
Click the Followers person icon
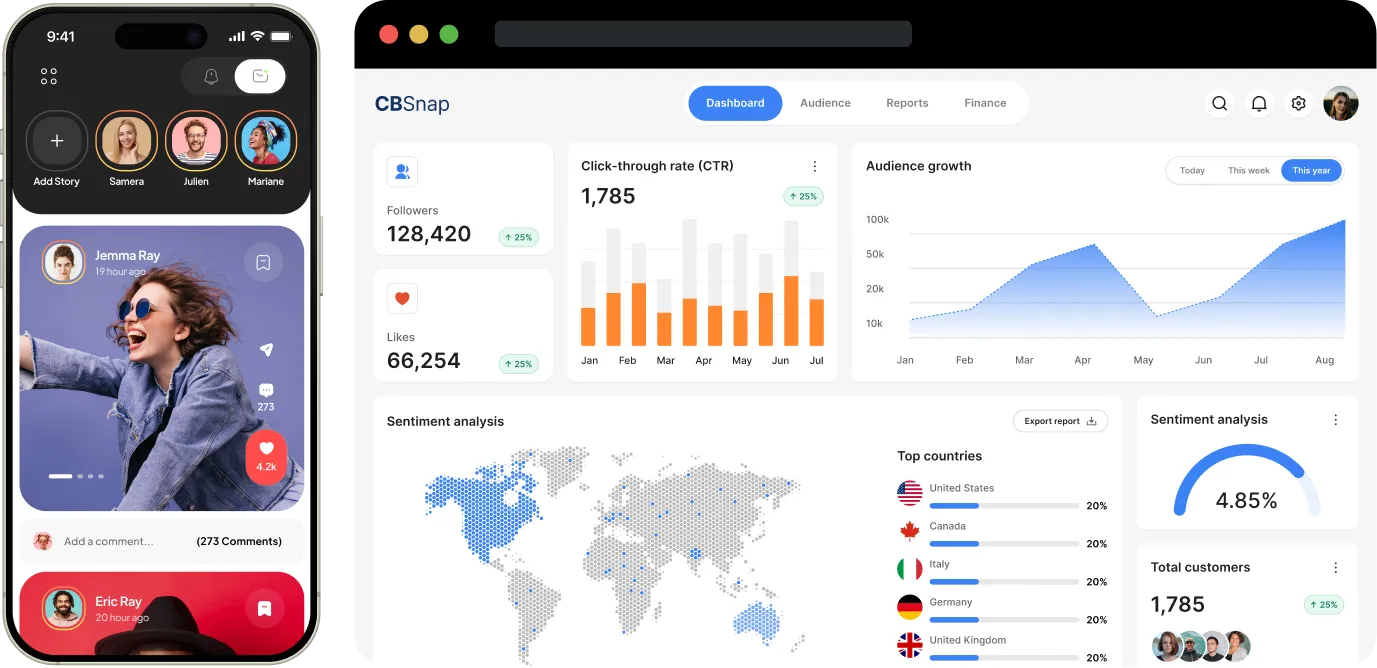[x=402, y=171]
